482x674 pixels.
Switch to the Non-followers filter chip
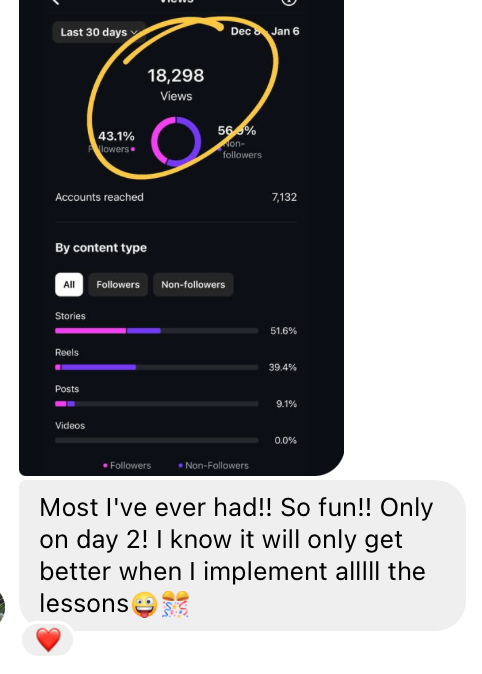coord(193,285)
